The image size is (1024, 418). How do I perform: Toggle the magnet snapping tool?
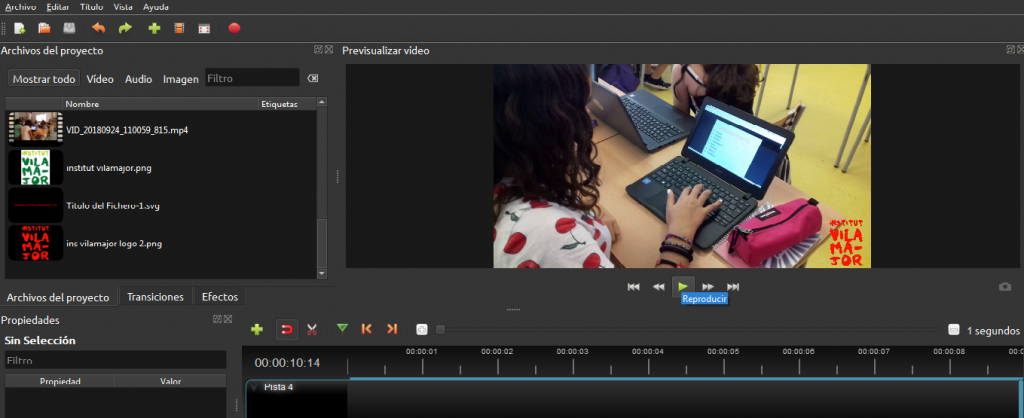[286, 329]
